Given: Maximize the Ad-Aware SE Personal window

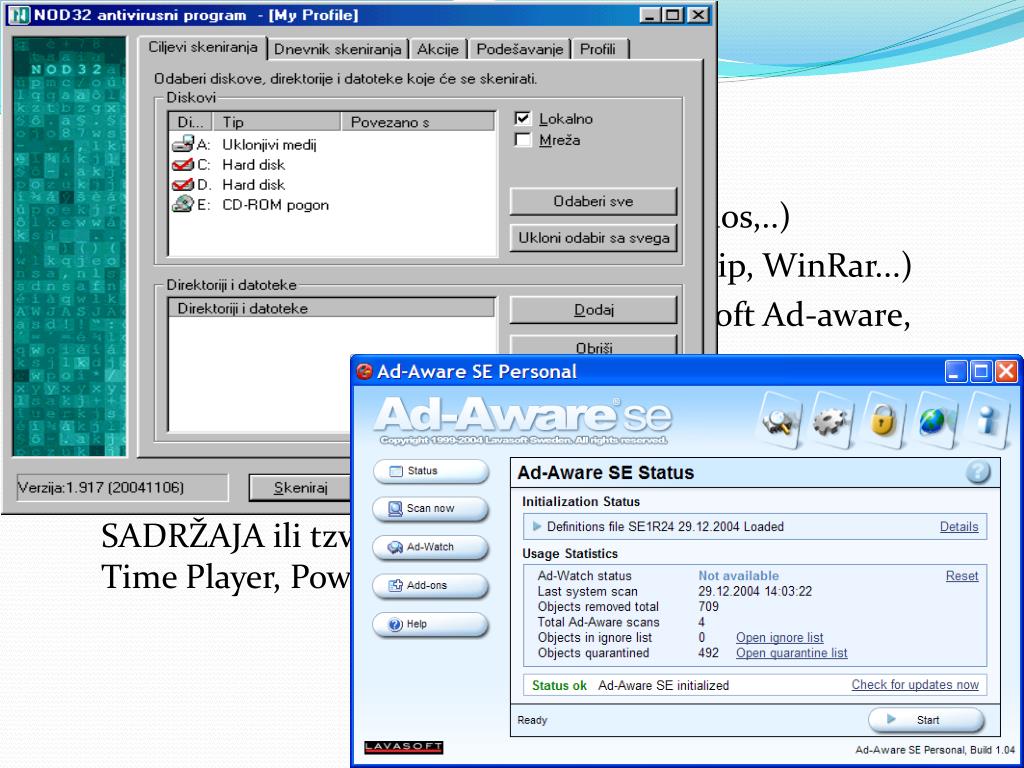Looking at the screenshot, I should coord(981,372).
